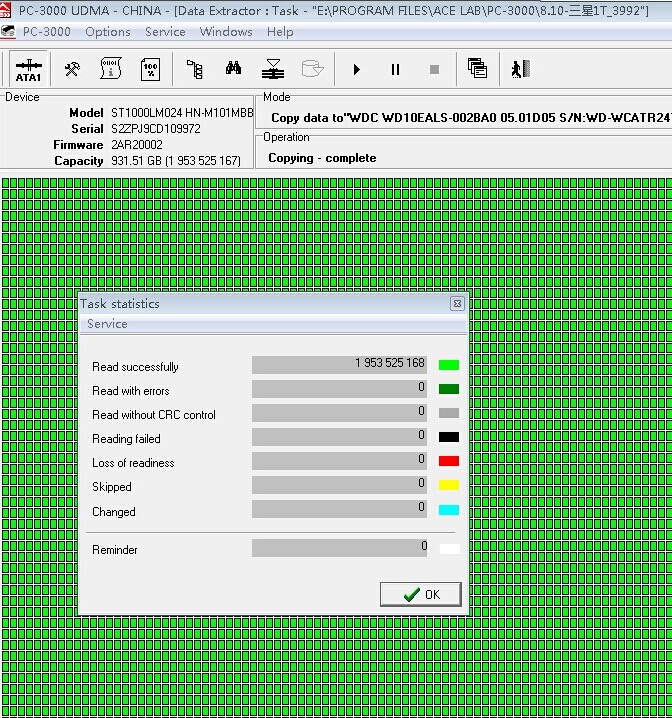Close the Task statistics dialog
Screen dimensions: 672x718
pos(457,303)
